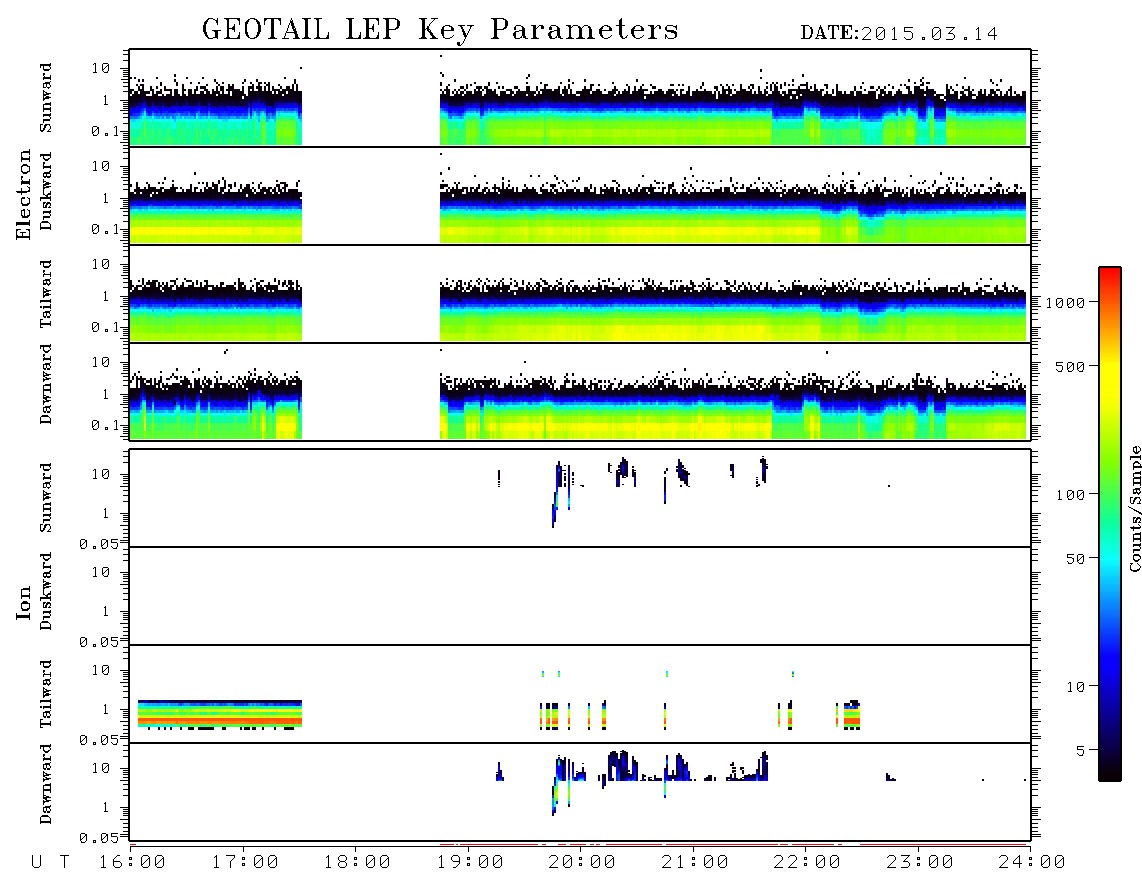Click the Ion Sunward burst near 21:40
Screen dimensions: 1142x880
point(763,471)
